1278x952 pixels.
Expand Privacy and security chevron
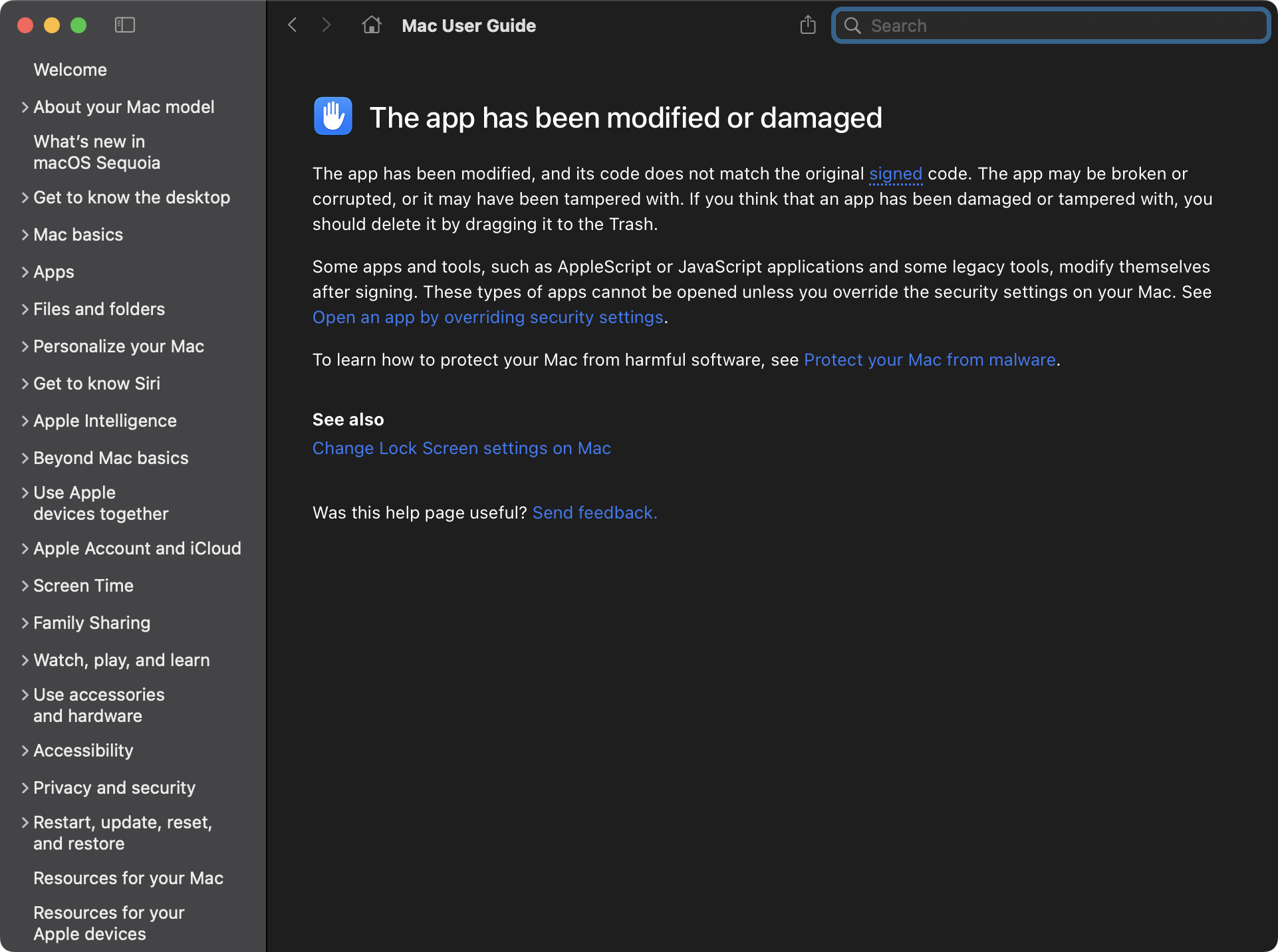tap(25, 788)
